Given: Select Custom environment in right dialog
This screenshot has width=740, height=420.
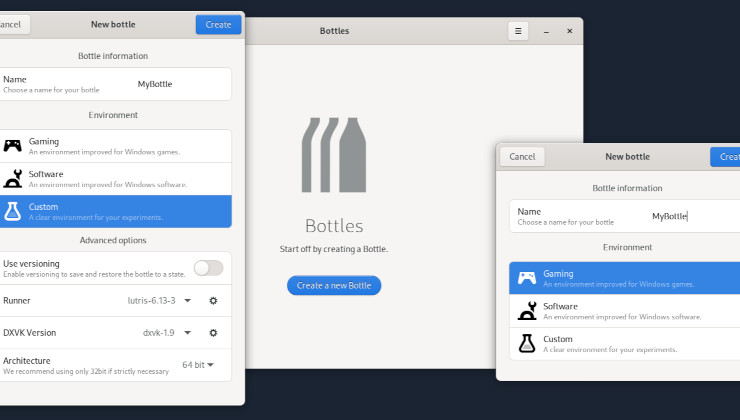Looking at the screenshot, I should (x=624, y=344).
